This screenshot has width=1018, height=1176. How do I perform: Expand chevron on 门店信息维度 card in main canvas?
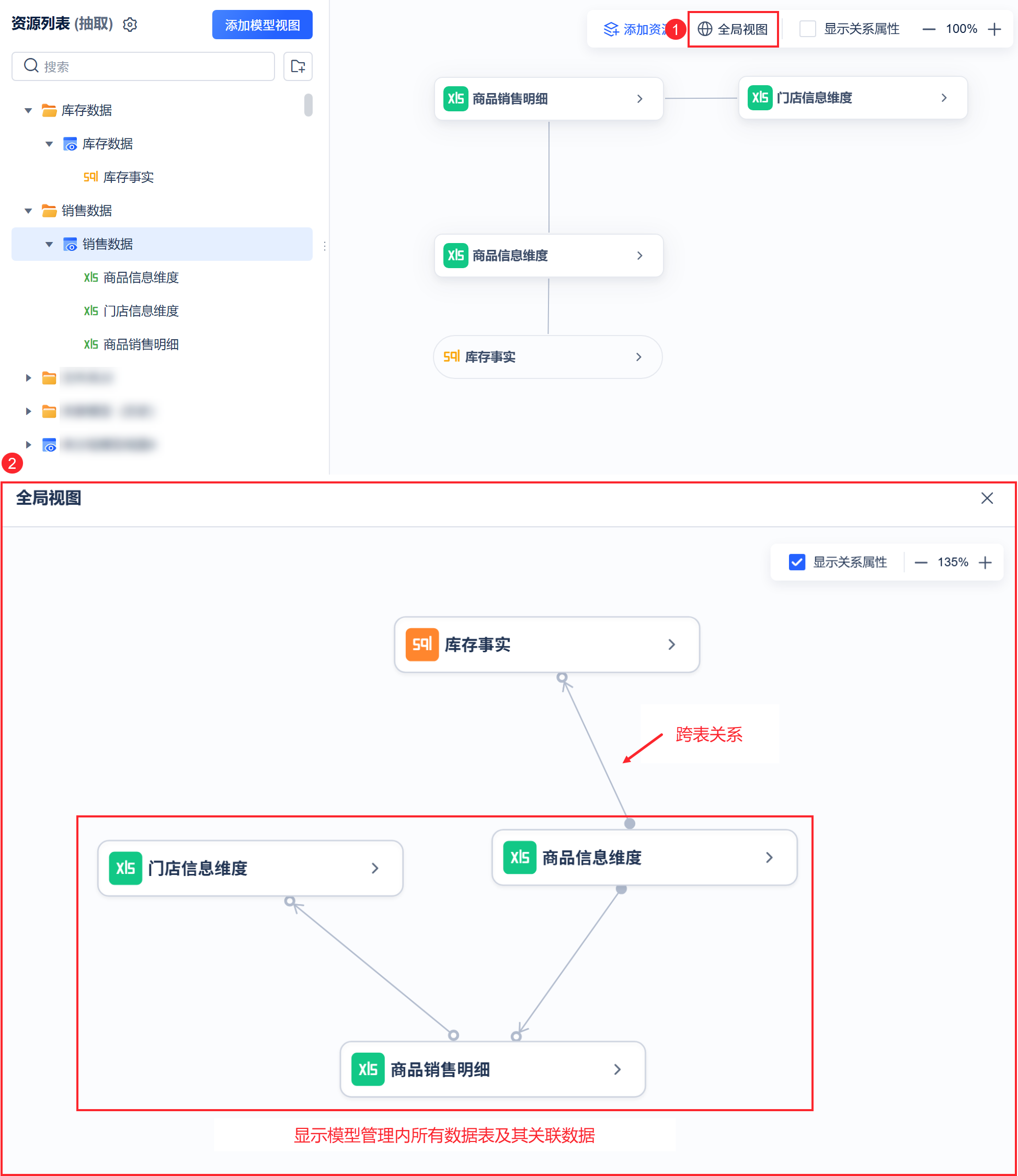coord(944,98)
